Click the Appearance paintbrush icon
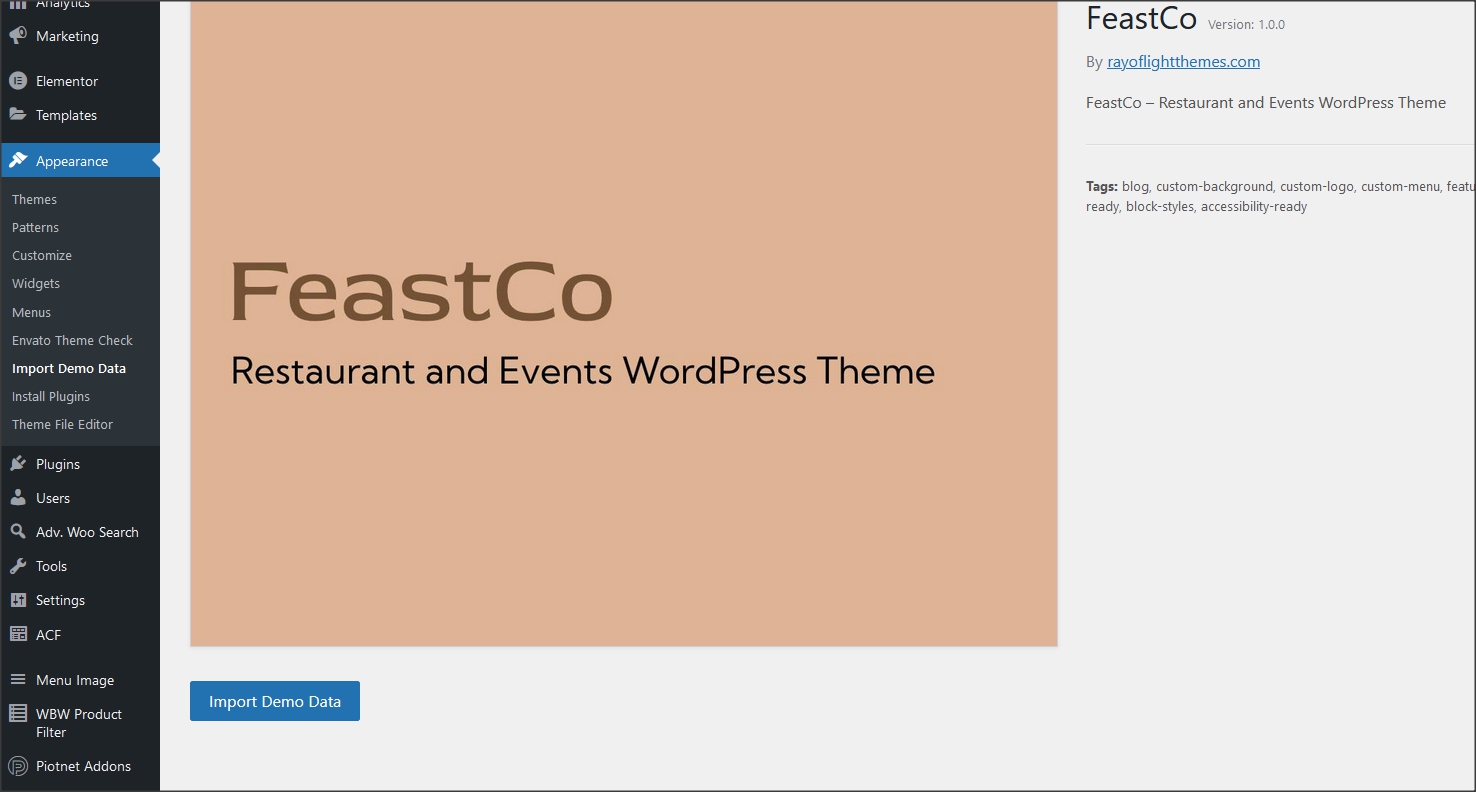The image size is (1476, 792). point(18,161)
